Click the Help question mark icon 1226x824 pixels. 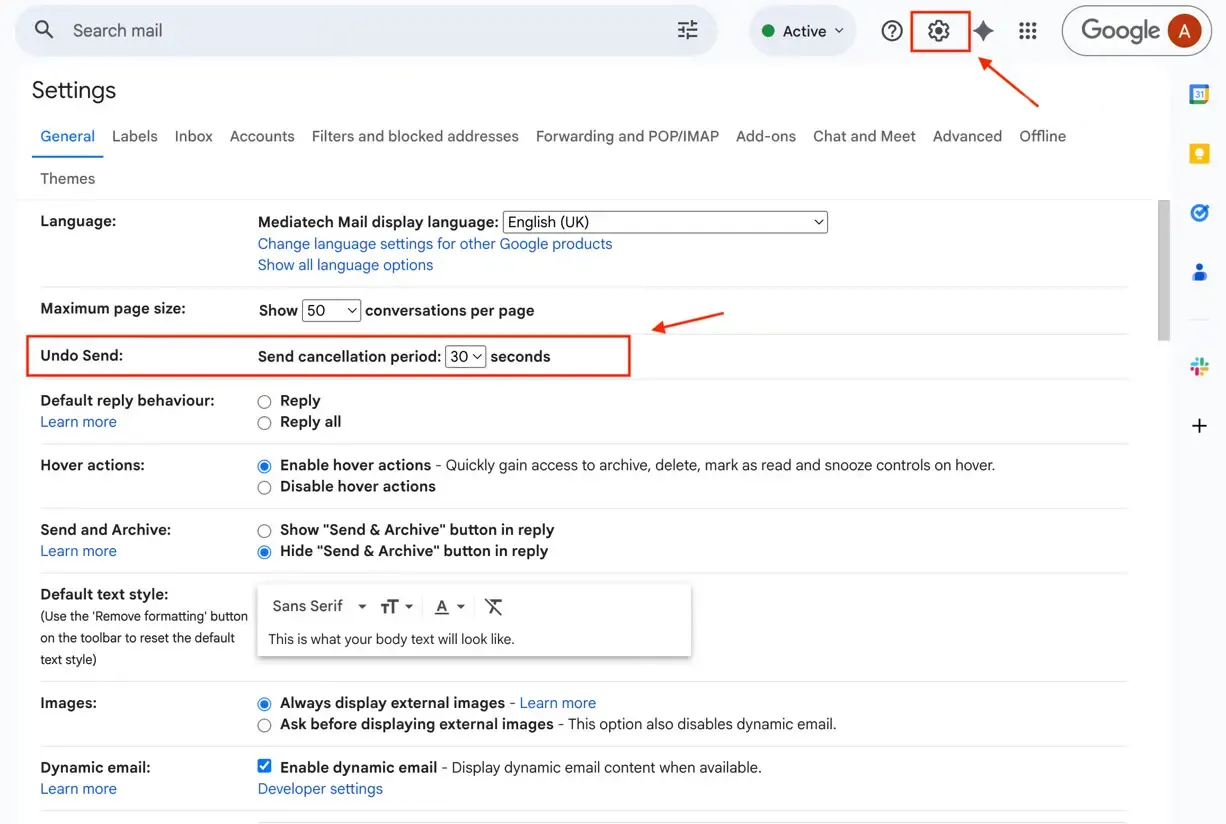891,31
